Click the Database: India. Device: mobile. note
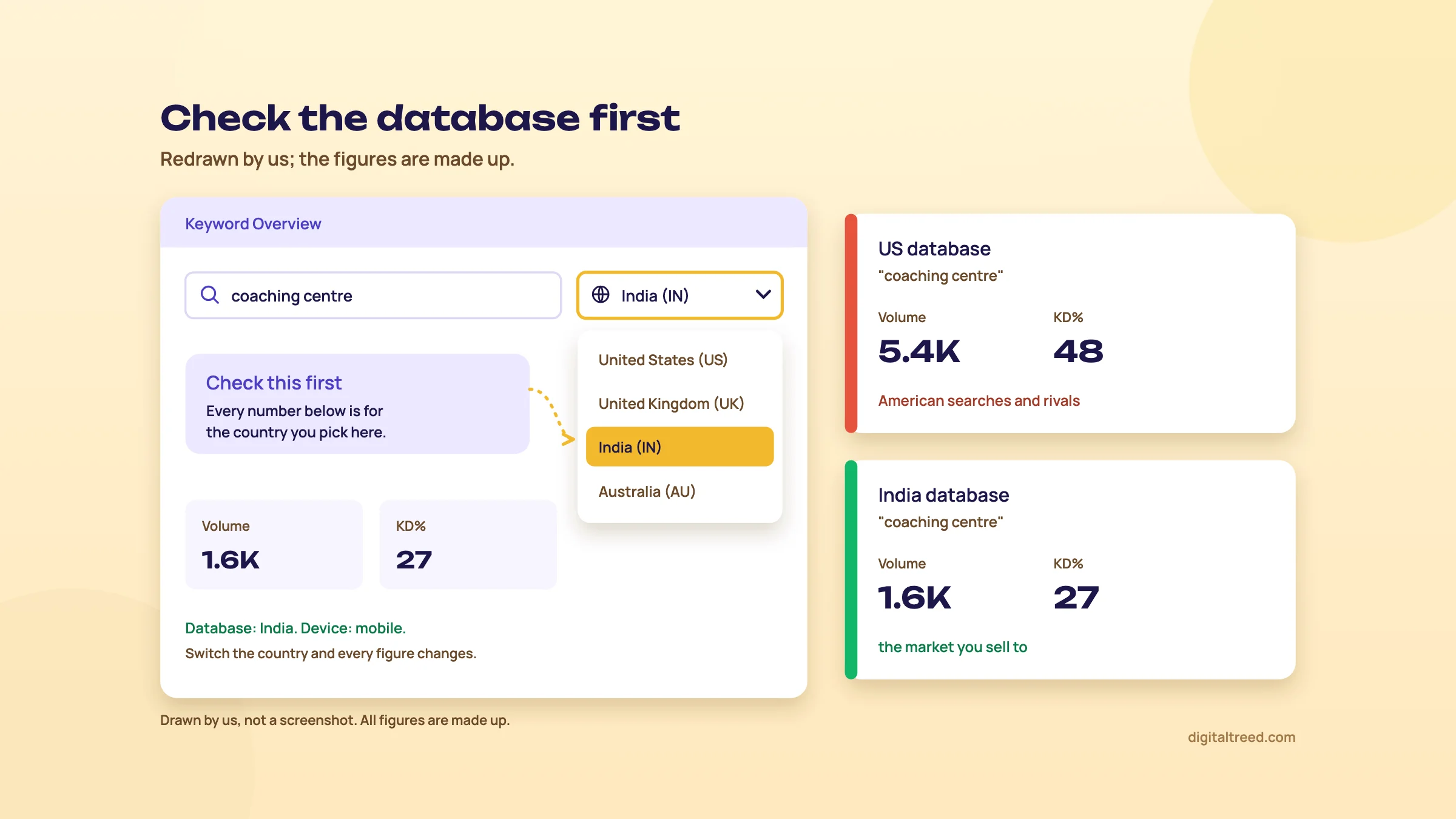This screenshot has height=819, width=1456. click(x=295, y=628)
